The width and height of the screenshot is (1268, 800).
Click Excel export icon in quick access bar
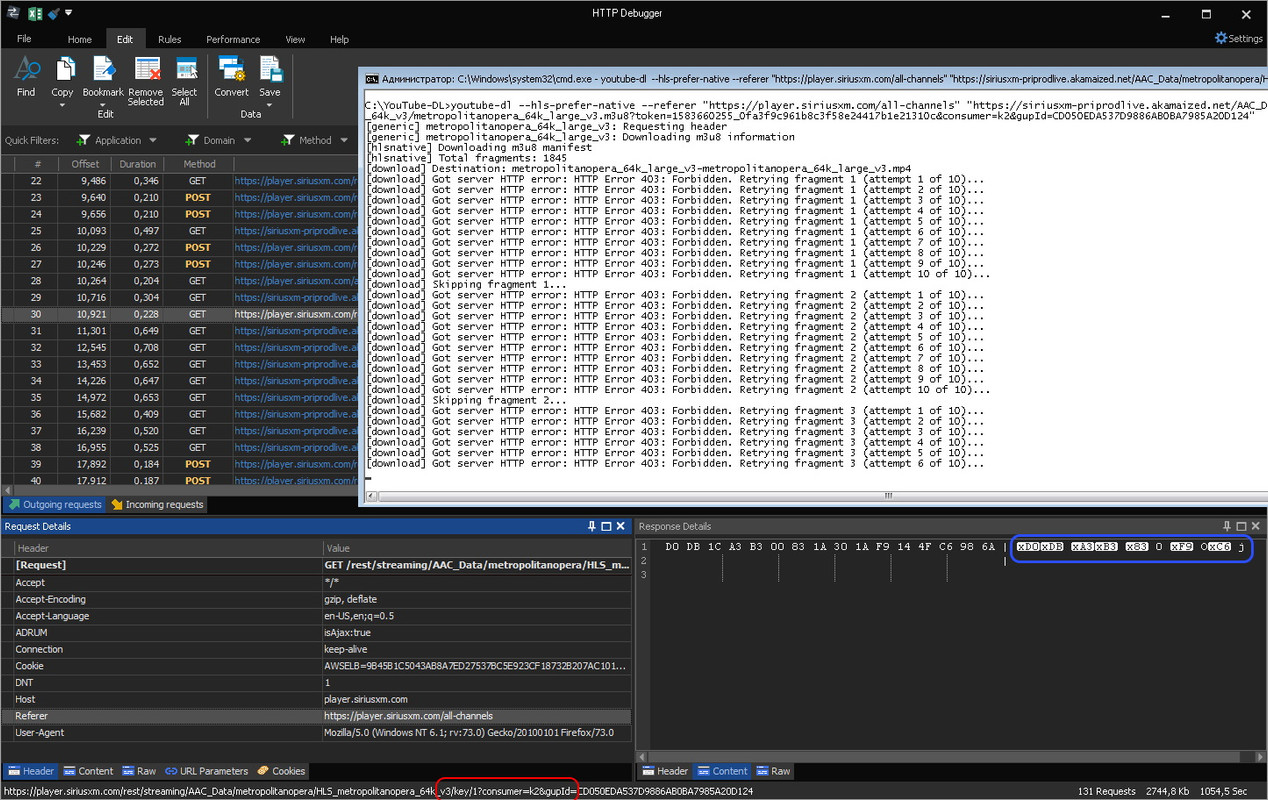pyautogui.click(x=33, y=14)
